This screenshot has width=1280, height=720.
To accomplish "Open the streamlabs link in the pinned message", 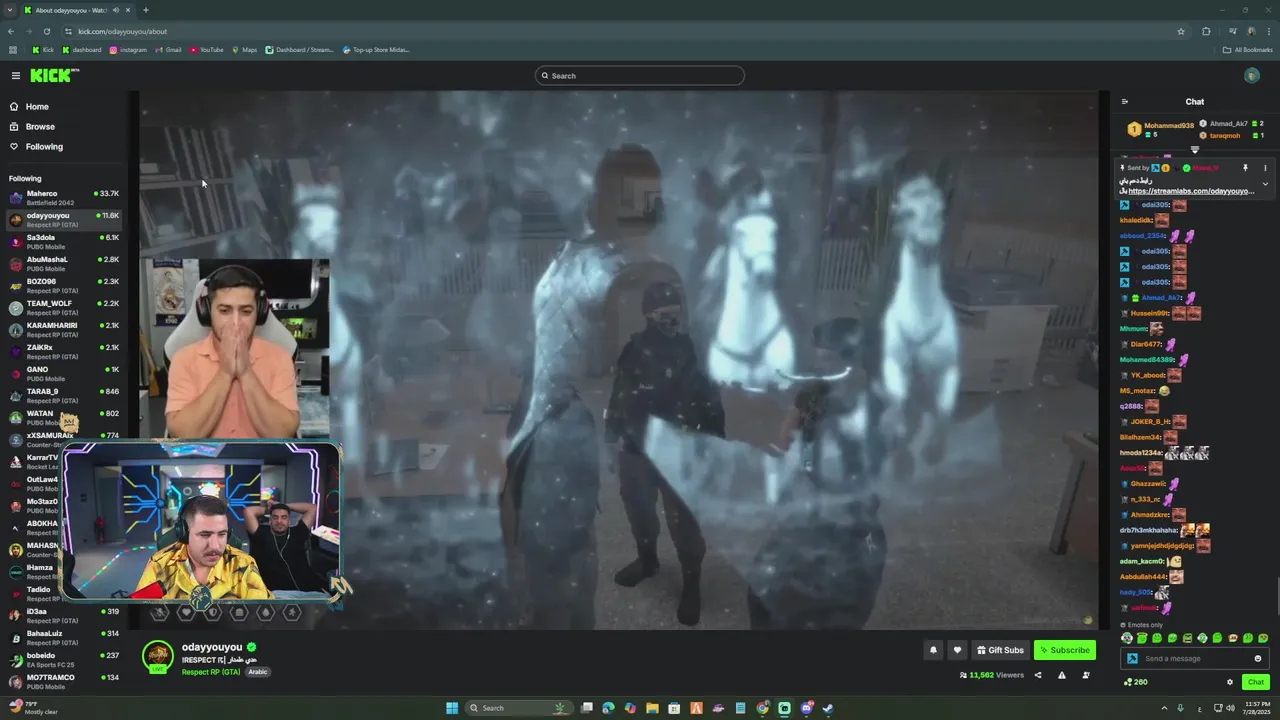I will (x=1191, y=191).
